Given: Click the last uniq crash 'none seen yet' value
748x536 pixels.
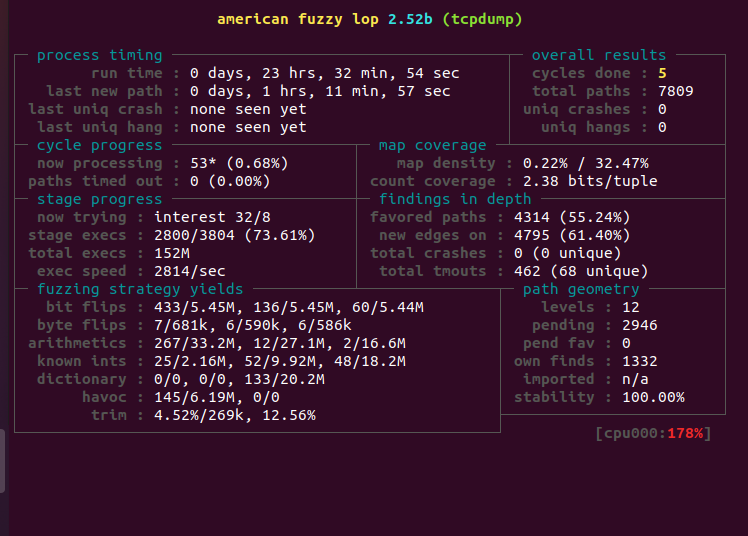Looking at the screenshot, I should coord(248,109).
